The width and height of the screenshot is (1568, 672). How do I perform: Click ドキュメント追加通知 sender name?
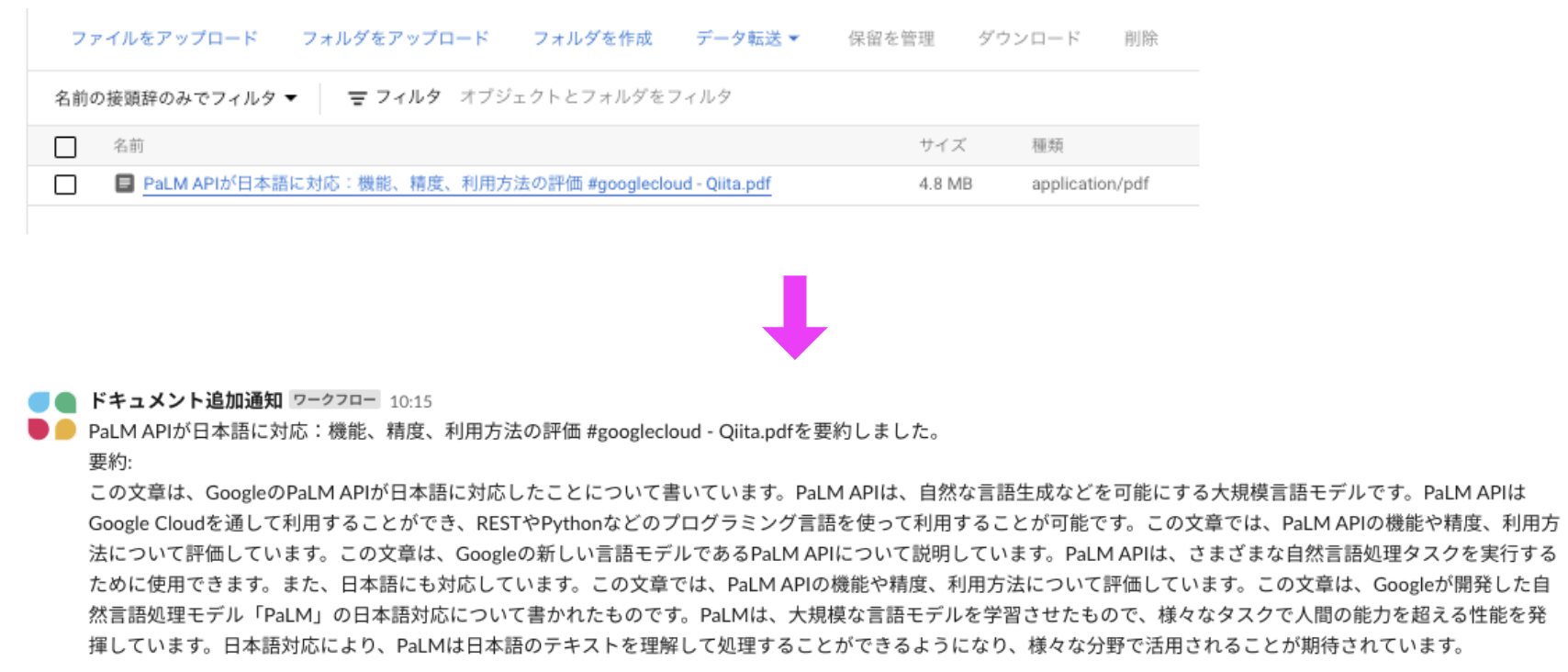185,400
